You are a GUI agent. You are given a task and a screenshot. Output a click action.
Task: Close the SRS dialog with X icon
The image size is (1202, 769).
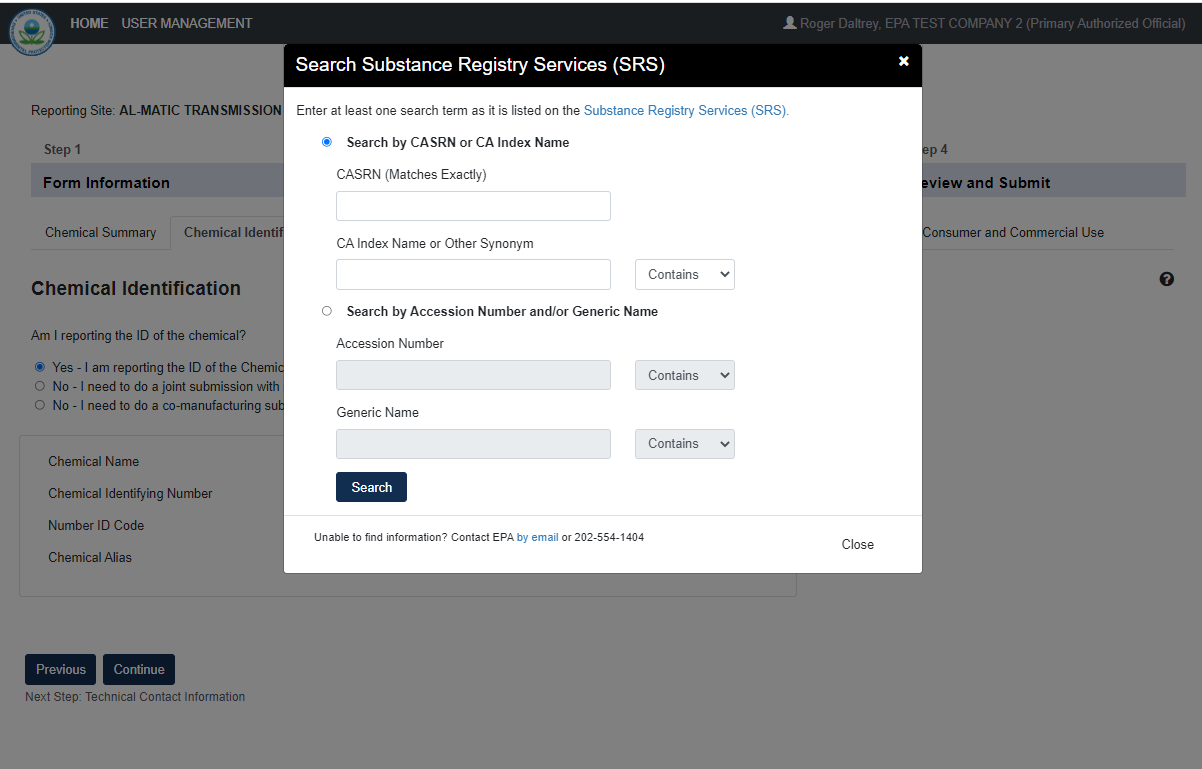click(x=904, y=61)
